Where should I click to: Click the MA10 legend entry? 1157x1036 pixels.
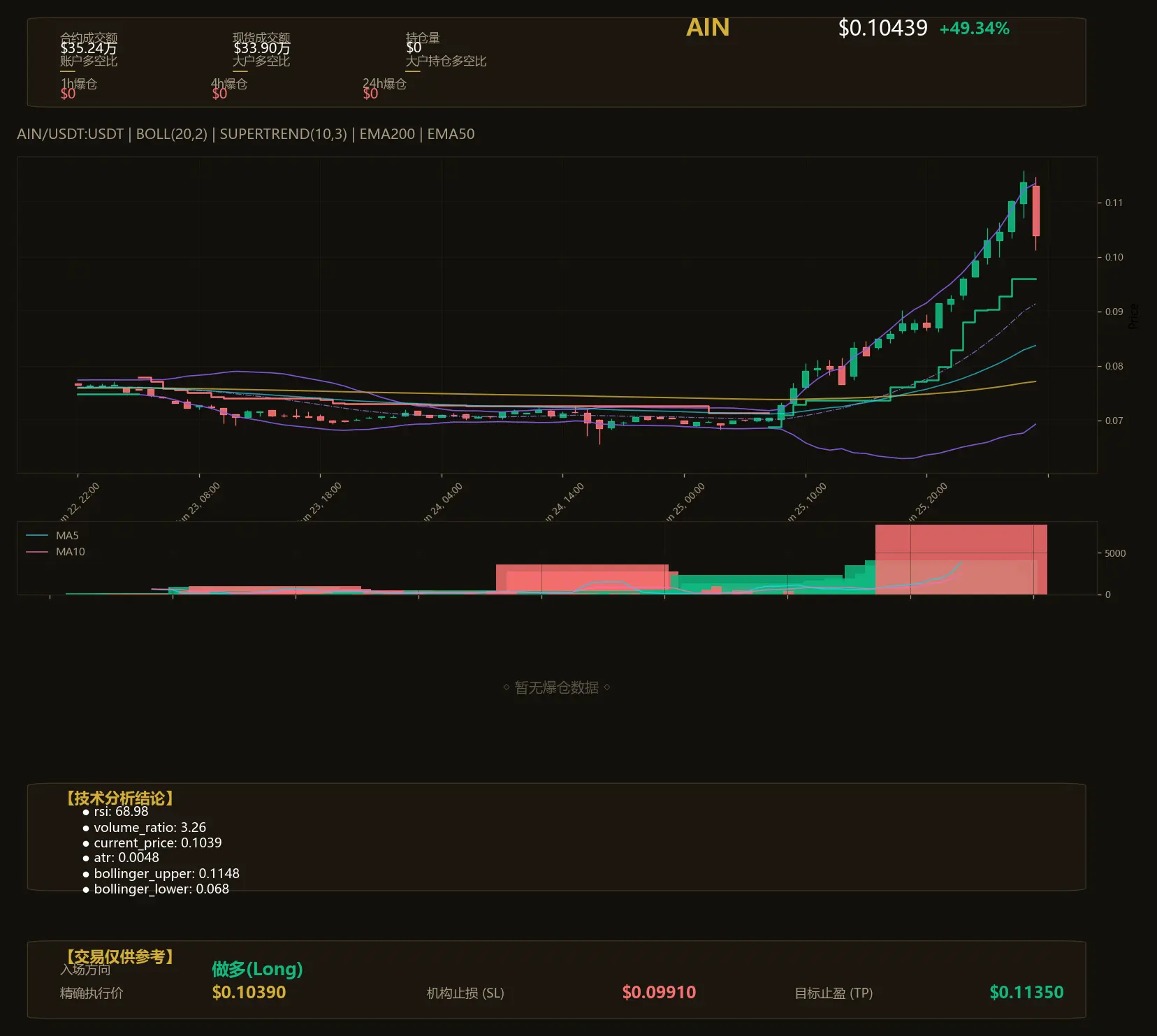coord(55,552)
